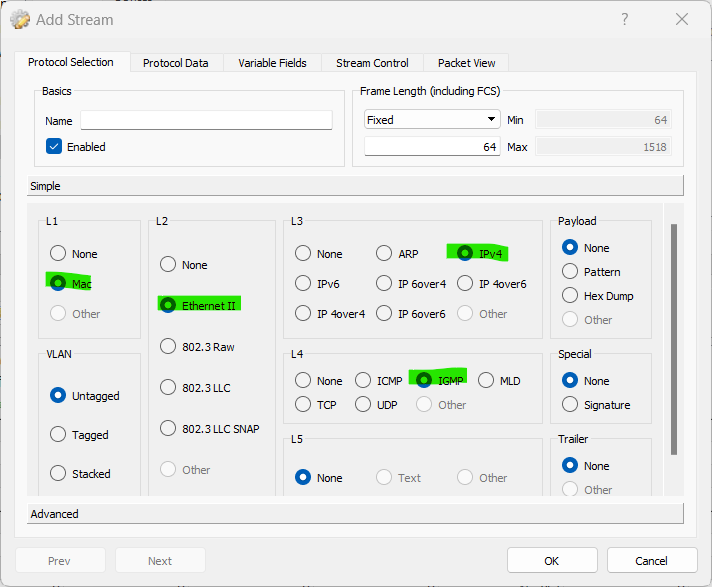Select IP 6over6 under L3

pyautogui.click(x=410, y=313)
